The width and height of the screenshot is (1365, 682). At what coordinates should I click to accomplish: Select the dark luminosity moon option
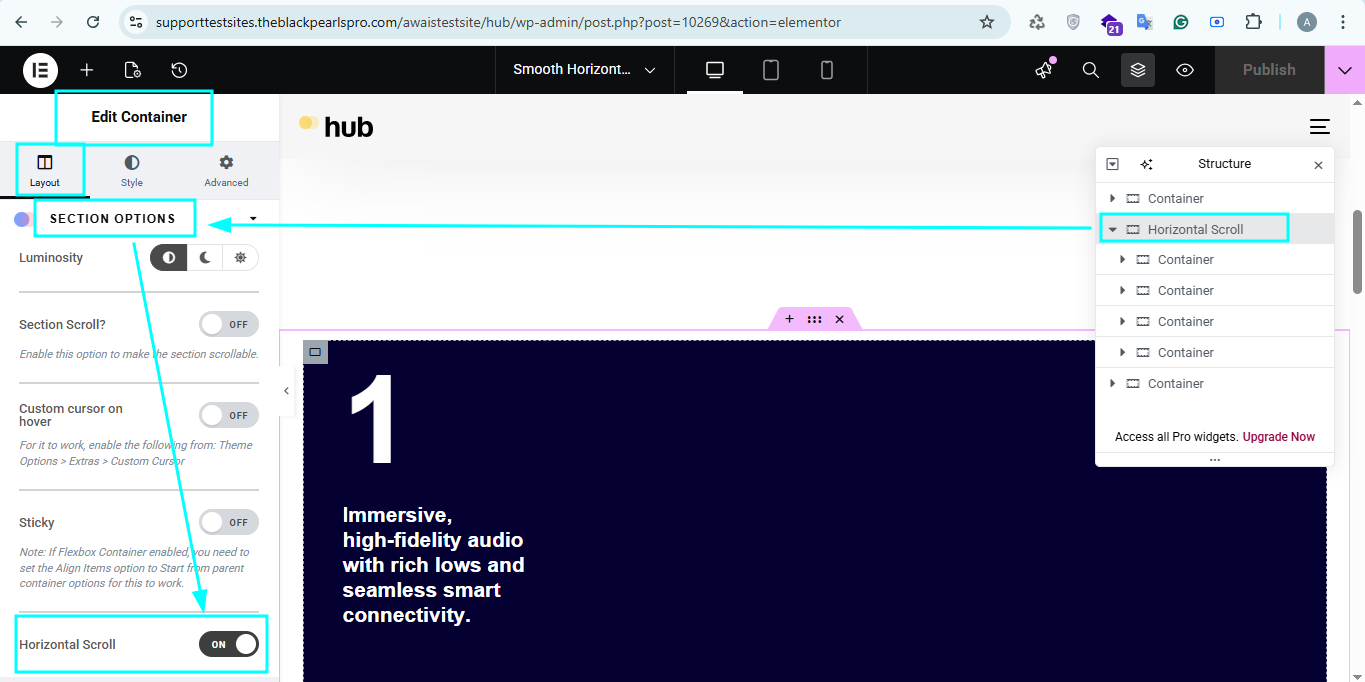(x=205, y=258)
